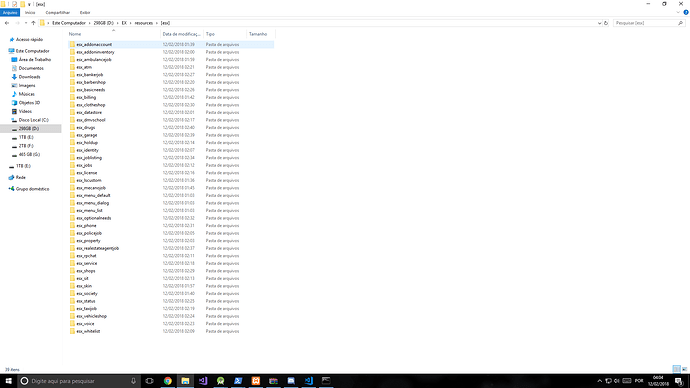Open PowerShell from the taskbar
This screenshot has height=388, width=690.
pyautogui.click(x=238, y=381)
